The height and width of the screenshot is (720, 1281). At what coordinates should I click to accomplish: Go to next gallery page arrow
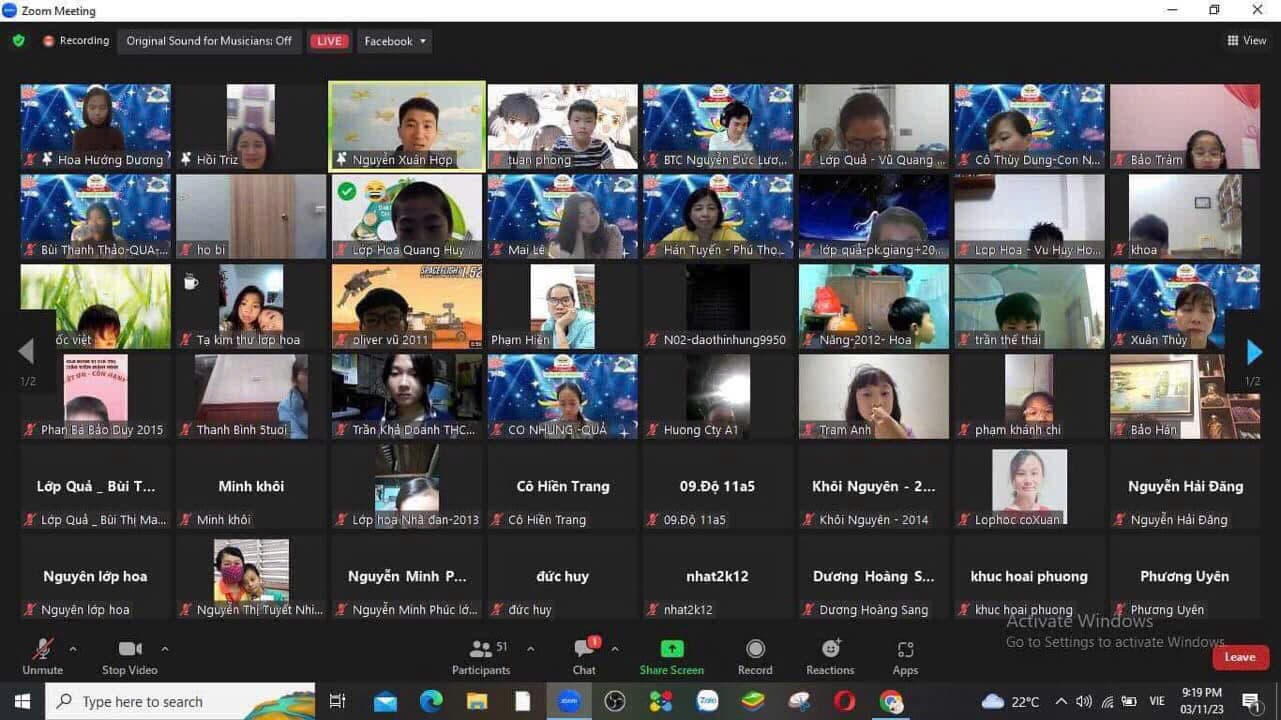pos(1254,352)
